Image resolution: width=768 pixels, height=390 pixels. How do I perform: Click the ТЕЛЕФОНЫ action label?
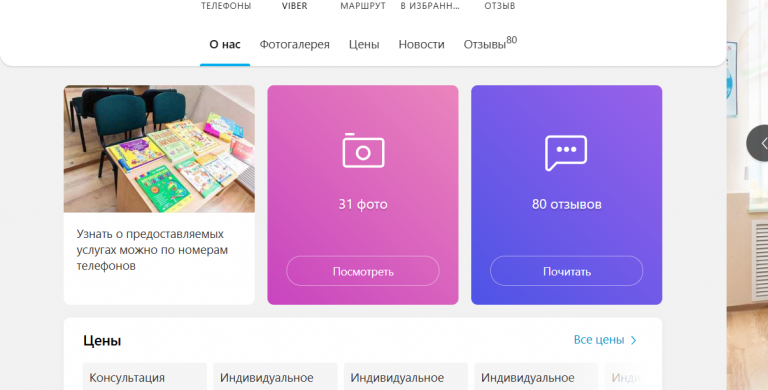(226, 6)
